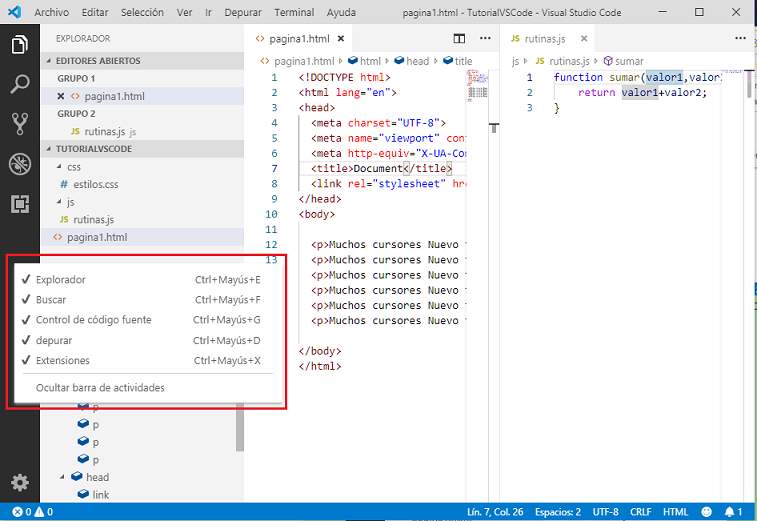Click the sumar breadcrumb symbol
This screenshot has width=757, height=521.
click(623, 61)
